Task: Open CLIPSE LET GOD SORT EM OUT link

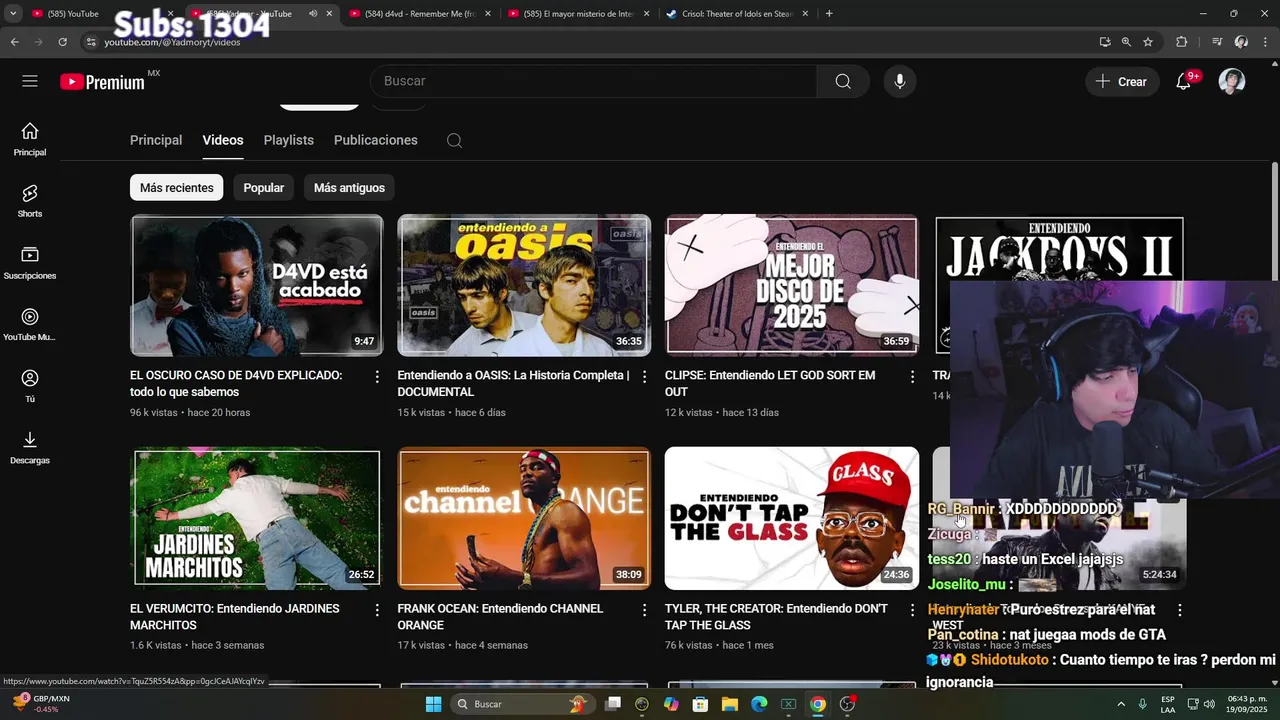Action: 770,384
